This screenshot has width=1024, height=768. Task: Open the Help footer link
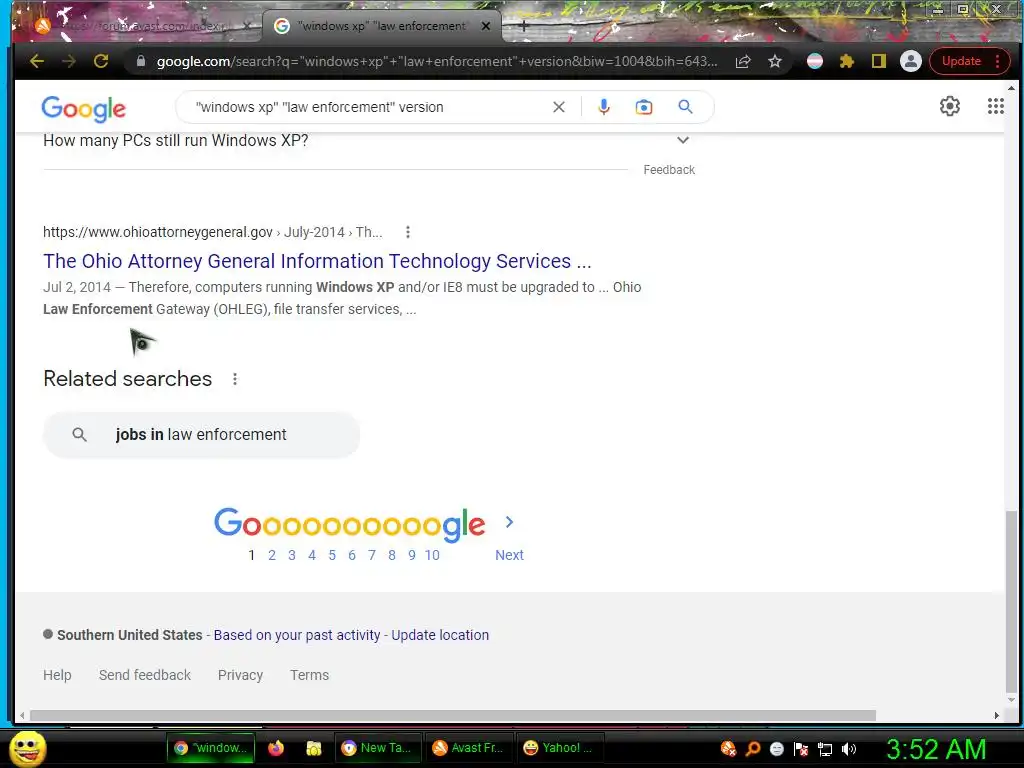click(x=57, y=675)
